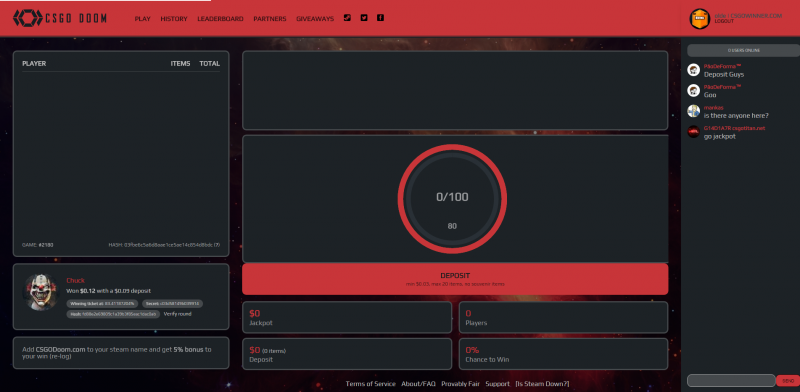Open the Facebook icon link
The image size is (800, 392).
point(380,18)
